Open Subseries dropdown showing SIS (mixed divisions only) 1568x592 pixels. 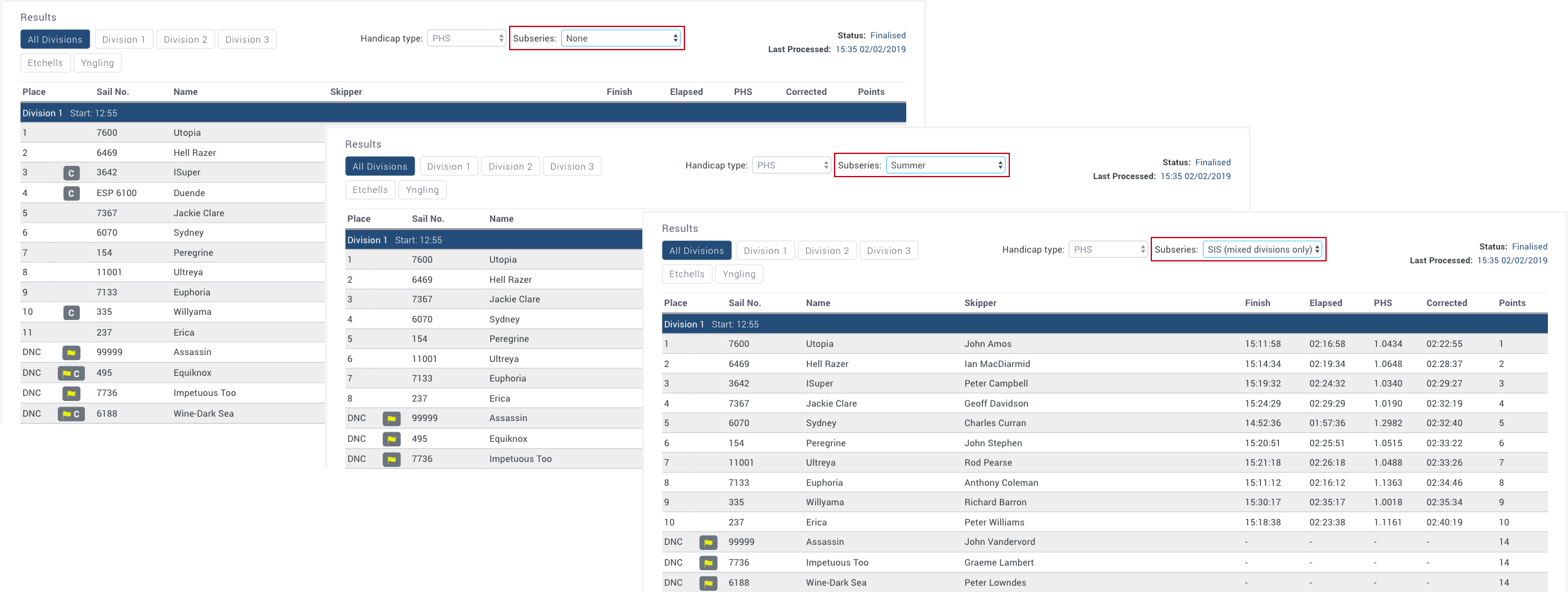tap(1262, 249)
